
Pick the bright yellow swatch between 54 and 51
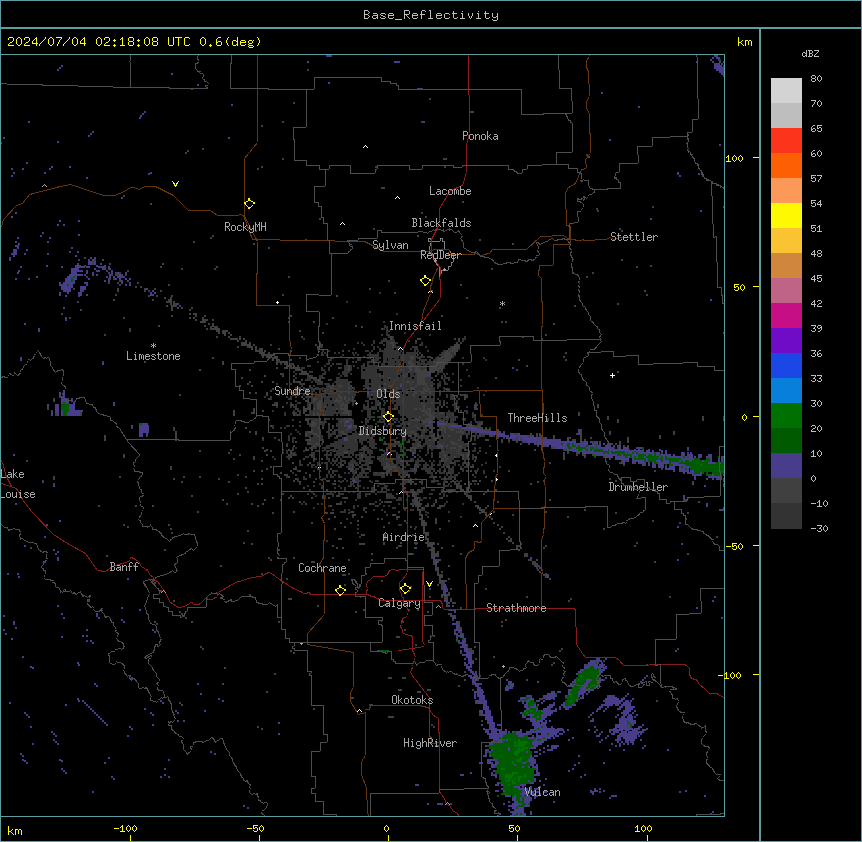pyautogui.click(x=786, y=215)
